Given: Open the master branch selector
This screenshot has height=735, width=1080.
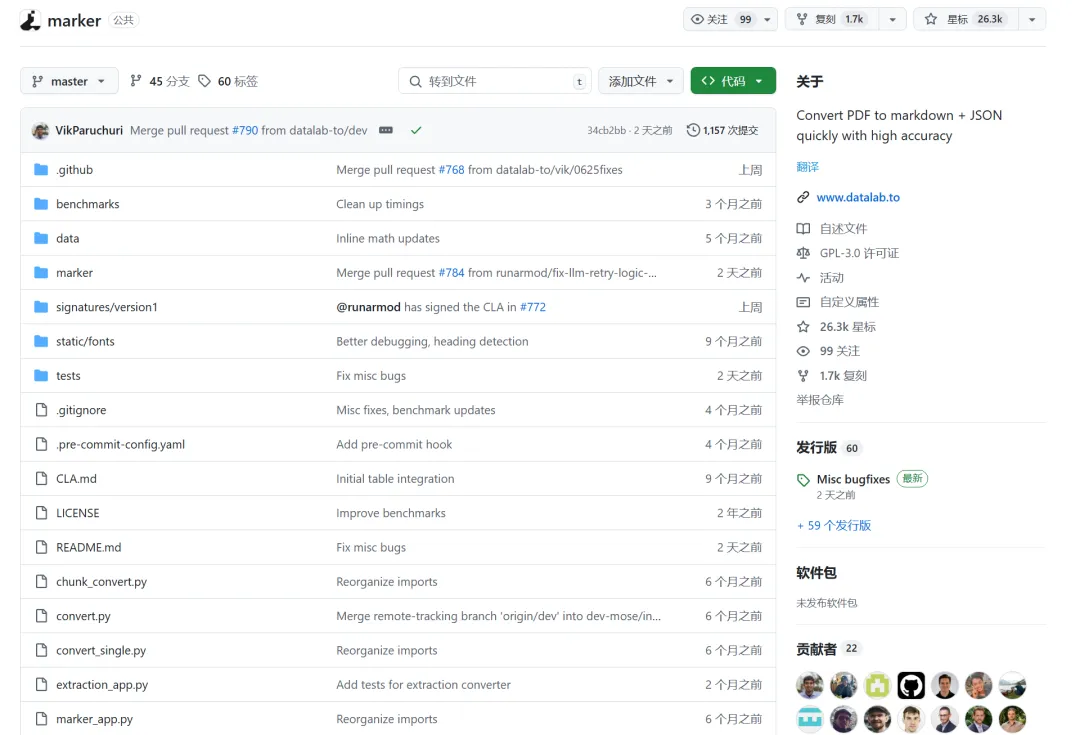Looking at the screenshot, I should 69,81.
